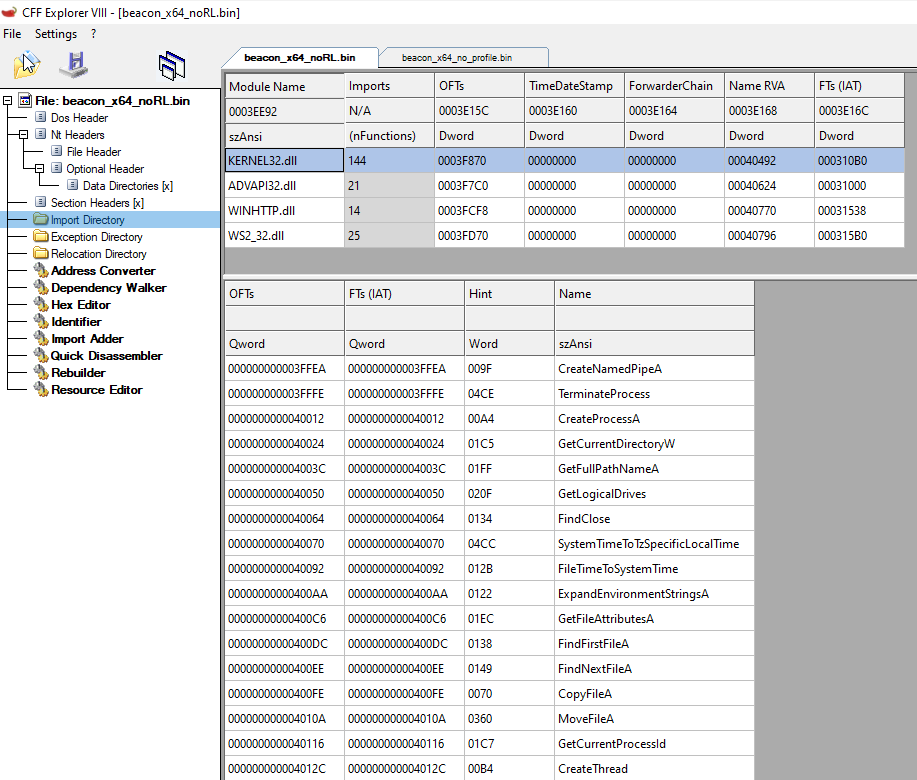Screen dimensions: 917x780
Task: Click the CreateThread import name
Action: click(x=593, y=769)
